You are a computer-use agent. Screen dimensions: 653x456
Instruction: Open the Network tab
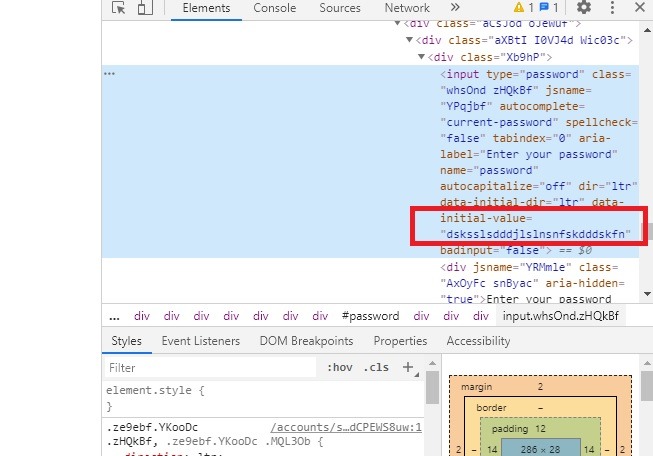tap(407, 8)
